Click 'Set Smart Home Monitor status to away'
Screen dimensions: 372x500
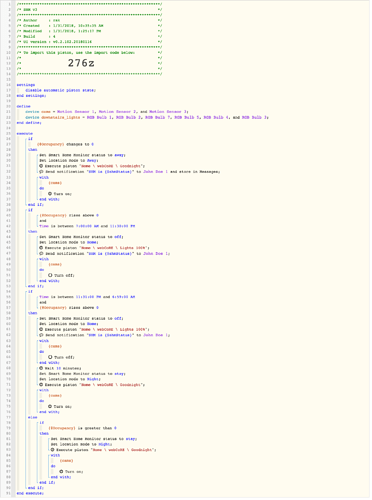pyautogui.click(x=82, y=155)
